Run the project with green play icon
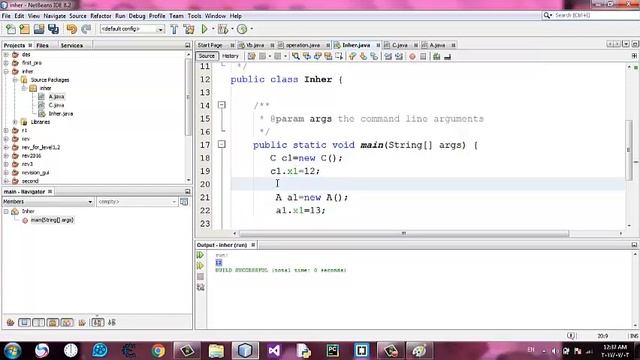This screenshot has width=640, height=360. 204,29
